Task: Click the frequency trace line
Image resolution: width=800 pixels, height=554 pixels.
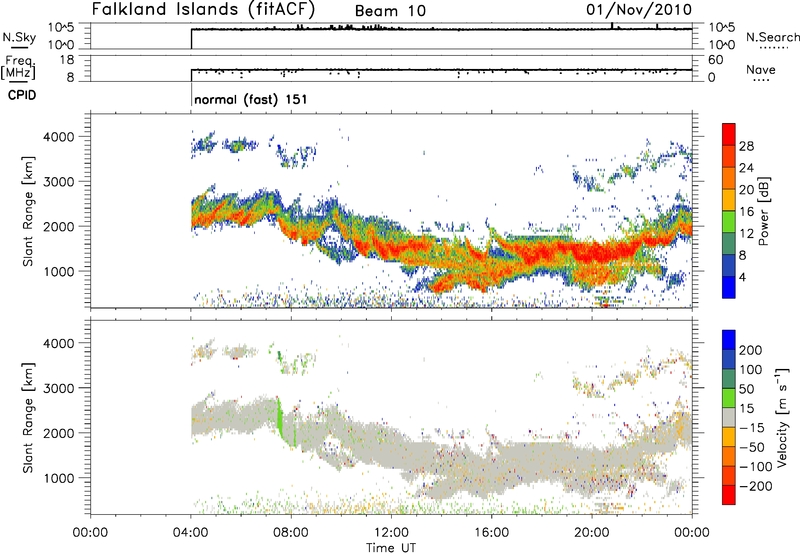Action: coord(441,69)
